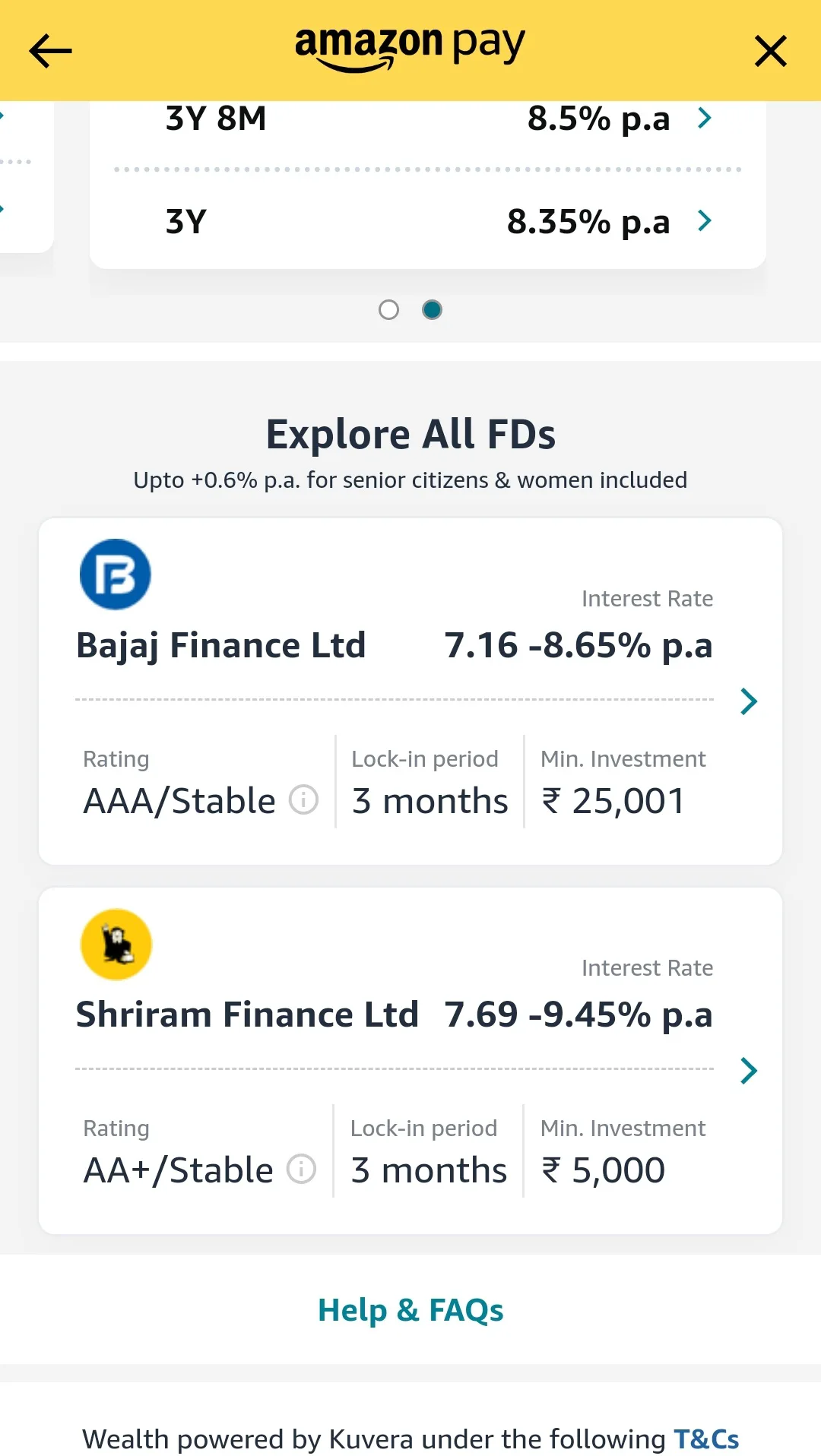Tap Shriram's 7.69 -9.45% p.a rate
Viewport: 821px width, 1456px height.
click(579, 1015)
